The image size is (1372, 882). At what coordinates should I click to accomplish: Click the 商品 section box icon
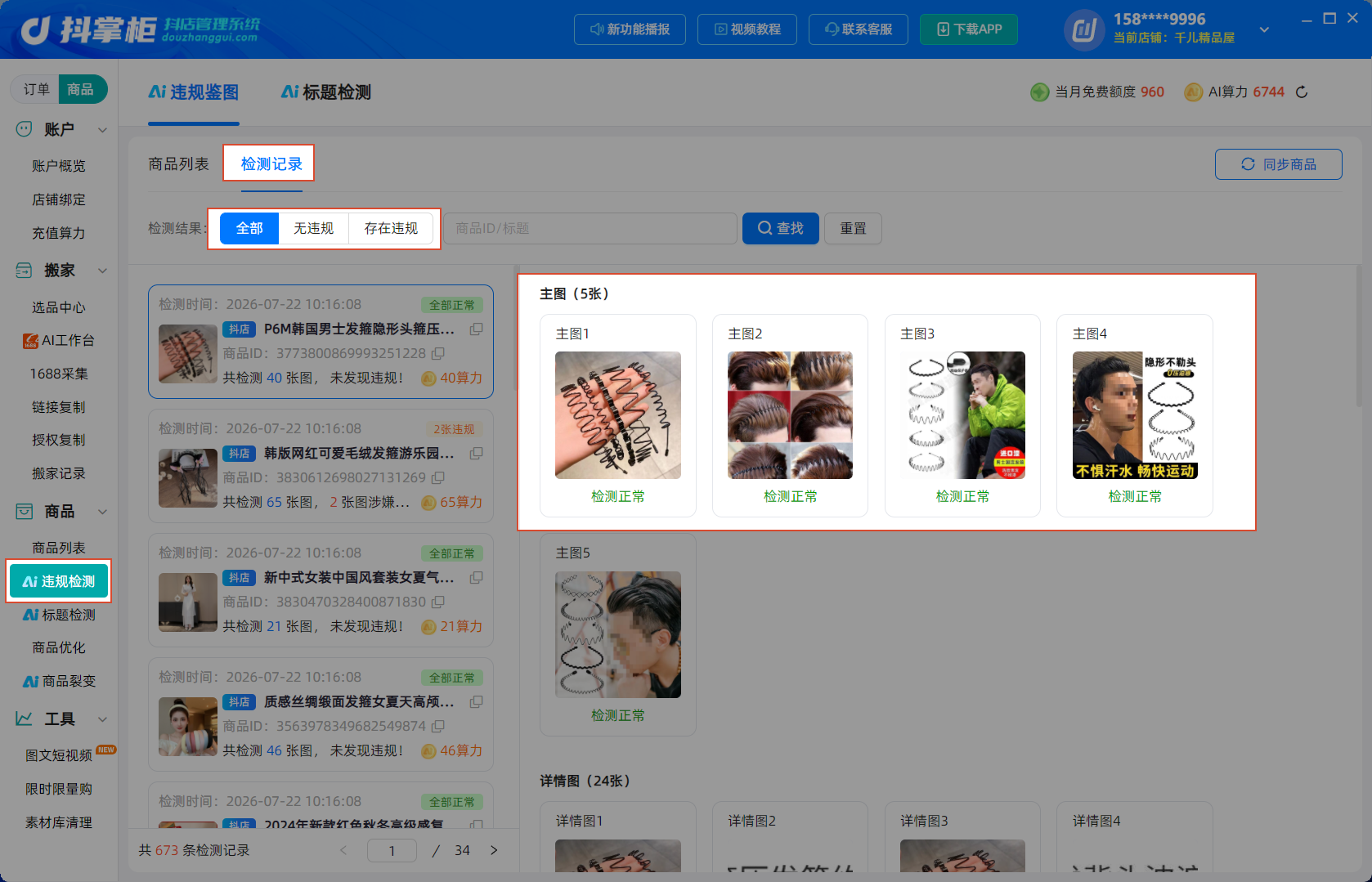pos(25,512)
